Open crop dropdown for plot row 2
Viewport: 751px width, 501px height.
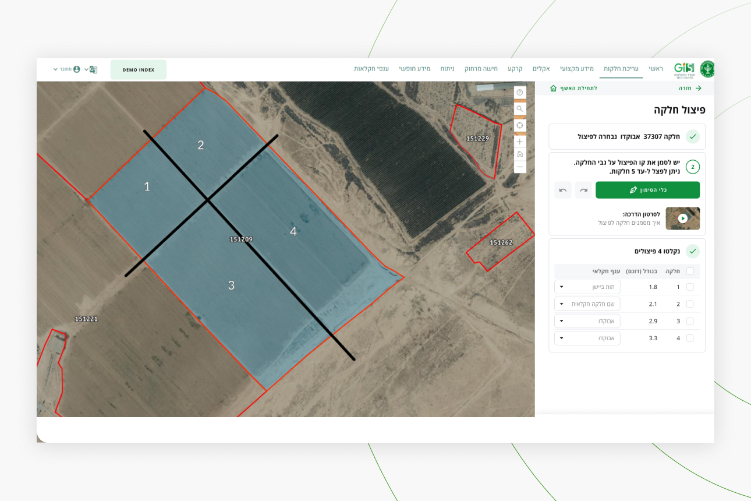[587, 304]
